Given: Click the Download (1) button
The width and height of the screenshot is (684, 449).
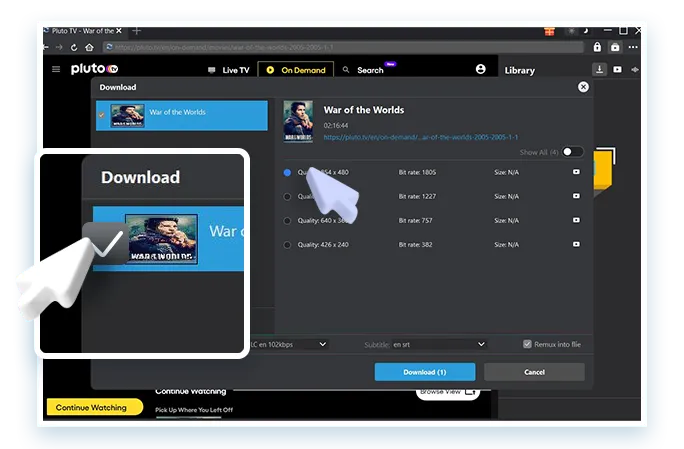Looking at the screenshot, I should [x=425, y=372].
